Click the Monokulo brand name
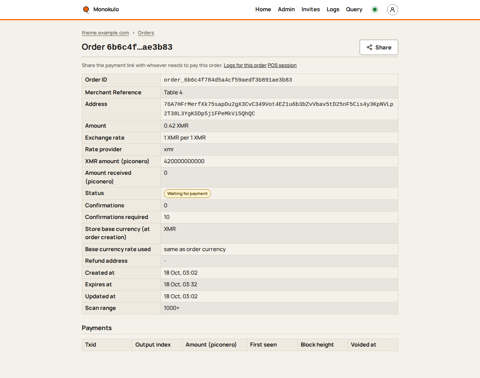The height and width of the screenshot is (378, 480). click(x=106, y=9)
